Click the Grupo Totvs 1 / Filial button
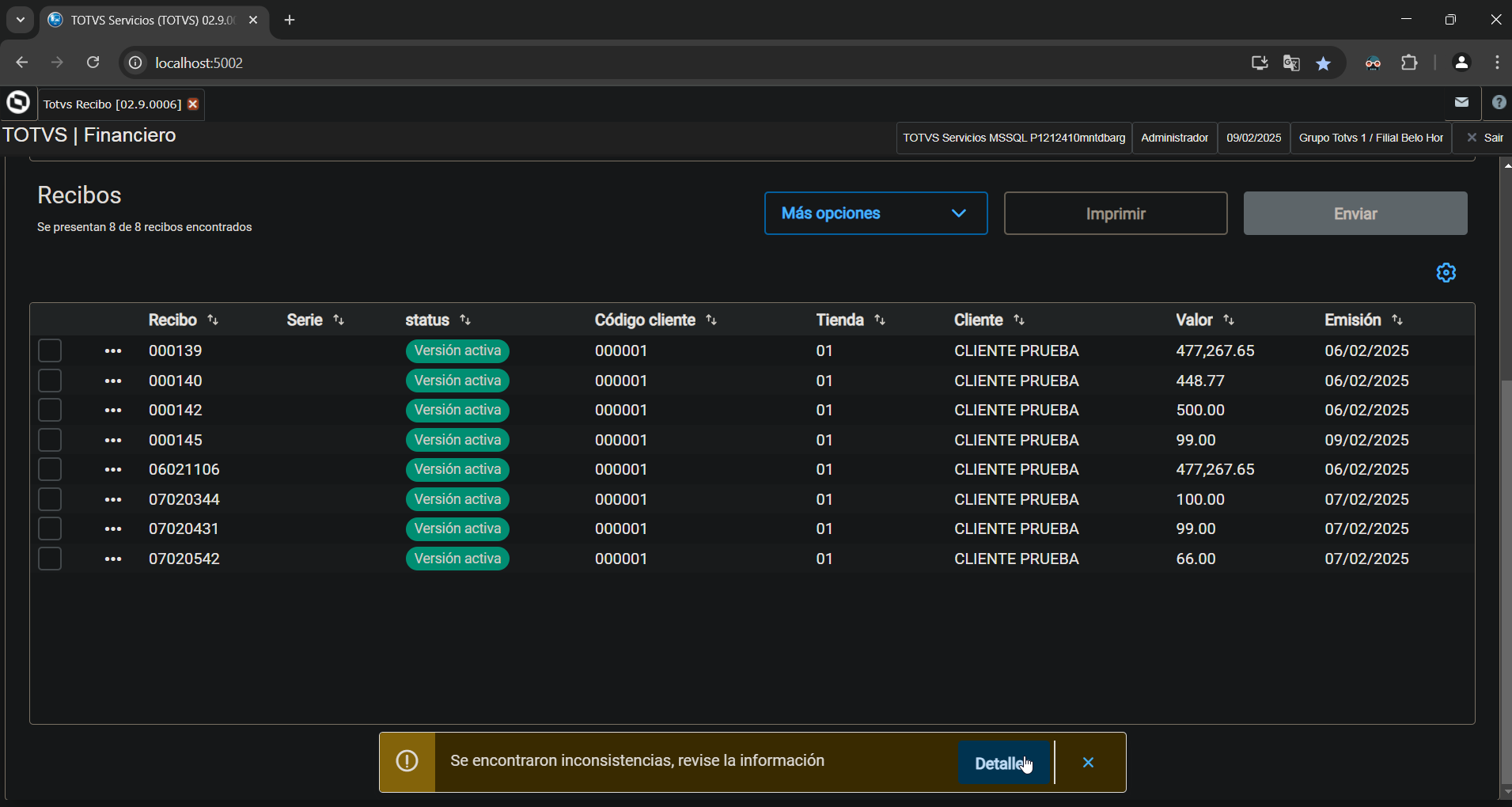The width and height of the screenshot is (1512, 807). point(1371,138)
